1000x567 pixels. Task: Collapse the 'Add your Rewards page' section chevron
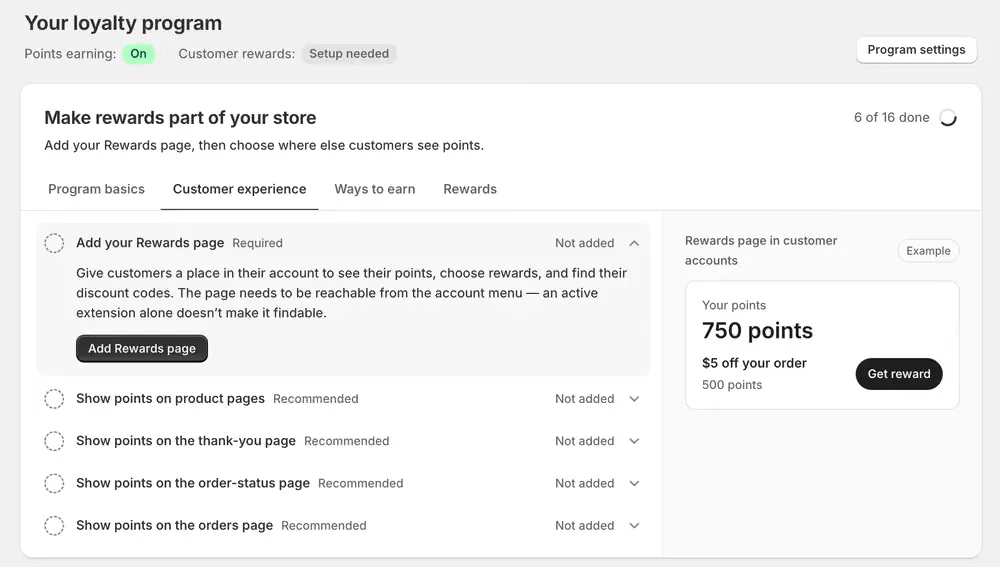pyautogui.click(x=634, y=243)
